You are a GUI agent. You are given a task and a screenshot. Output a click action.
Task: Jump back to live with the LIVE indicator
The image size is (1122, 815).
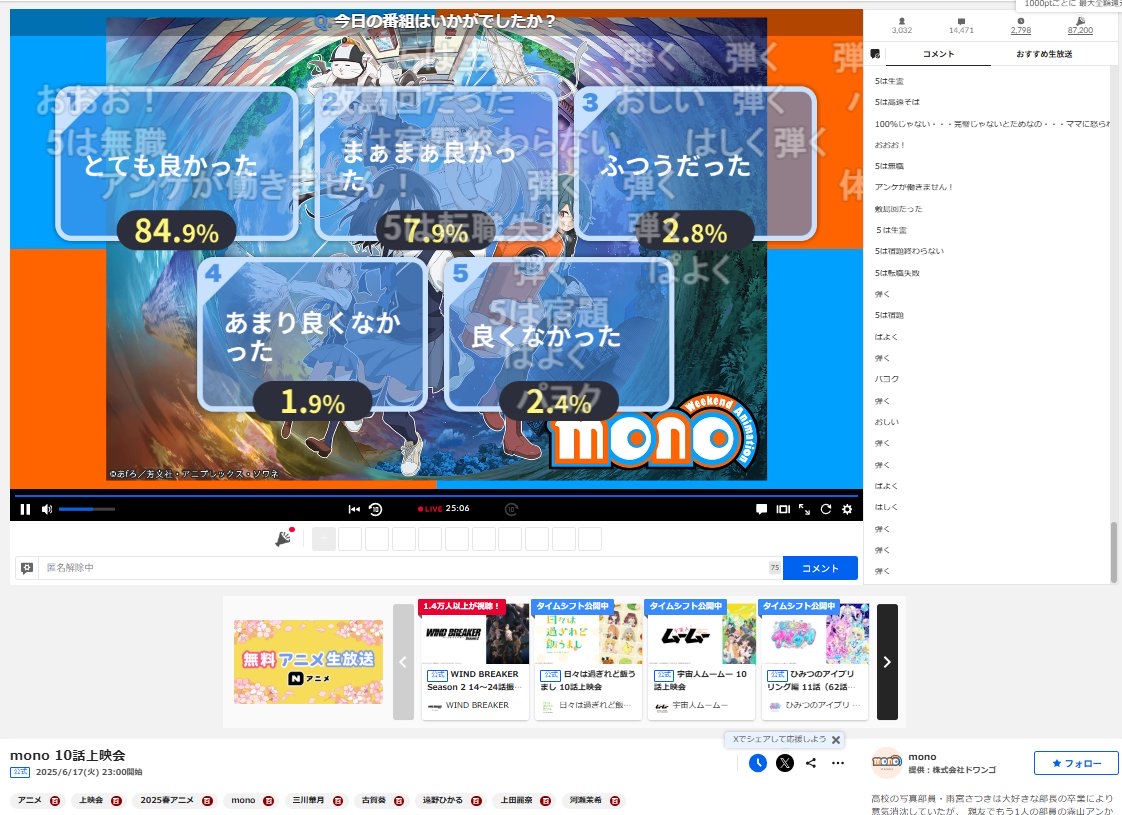432,508
